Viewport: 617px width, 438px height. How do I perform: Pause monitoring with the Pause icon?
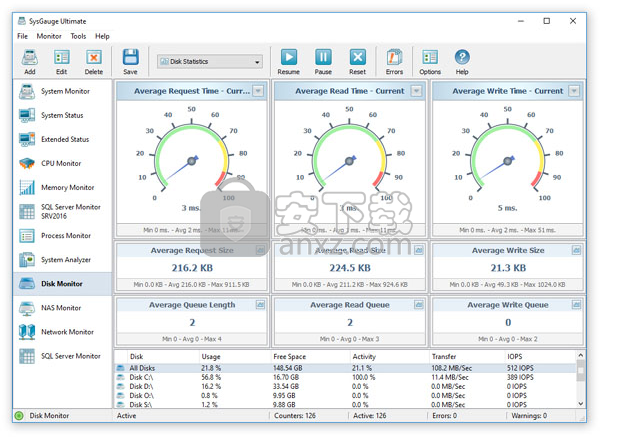pyautogui.click(x=323, y=57)
